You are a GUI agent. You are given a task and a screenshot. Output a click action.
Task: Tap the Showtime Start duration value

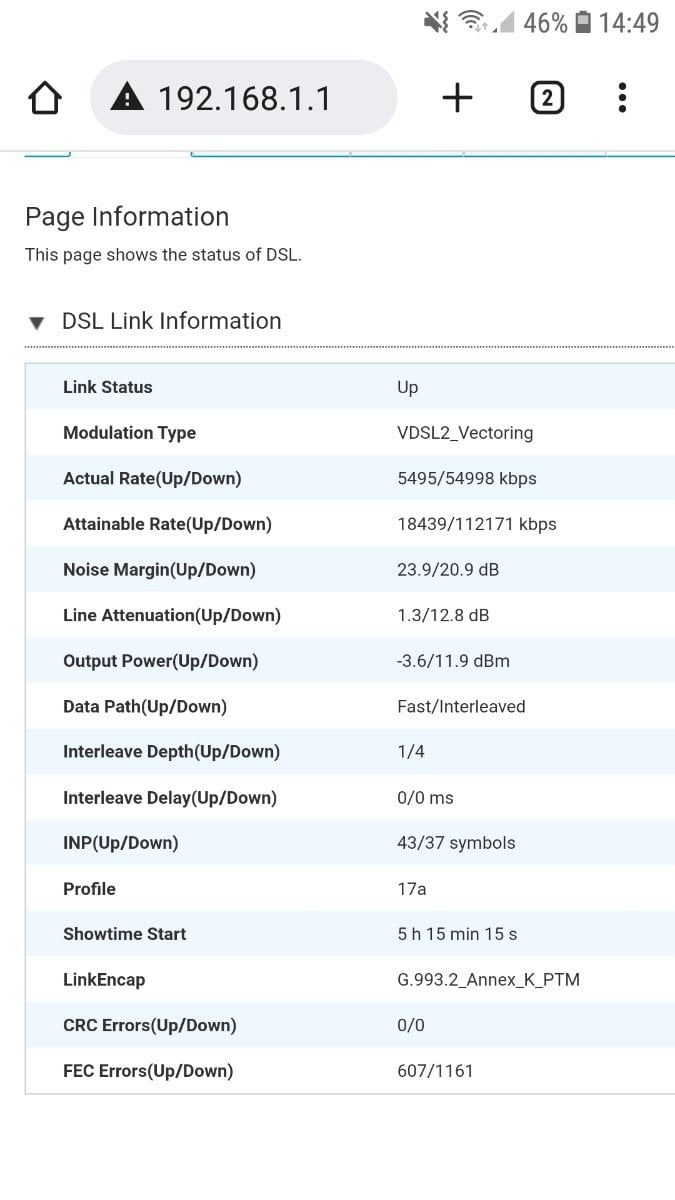(x=457, y=934)
